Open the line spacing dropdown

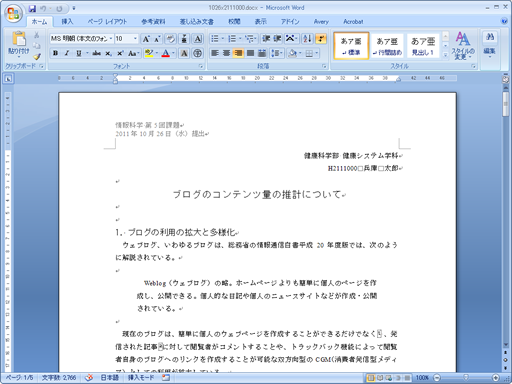click(277, 53)
